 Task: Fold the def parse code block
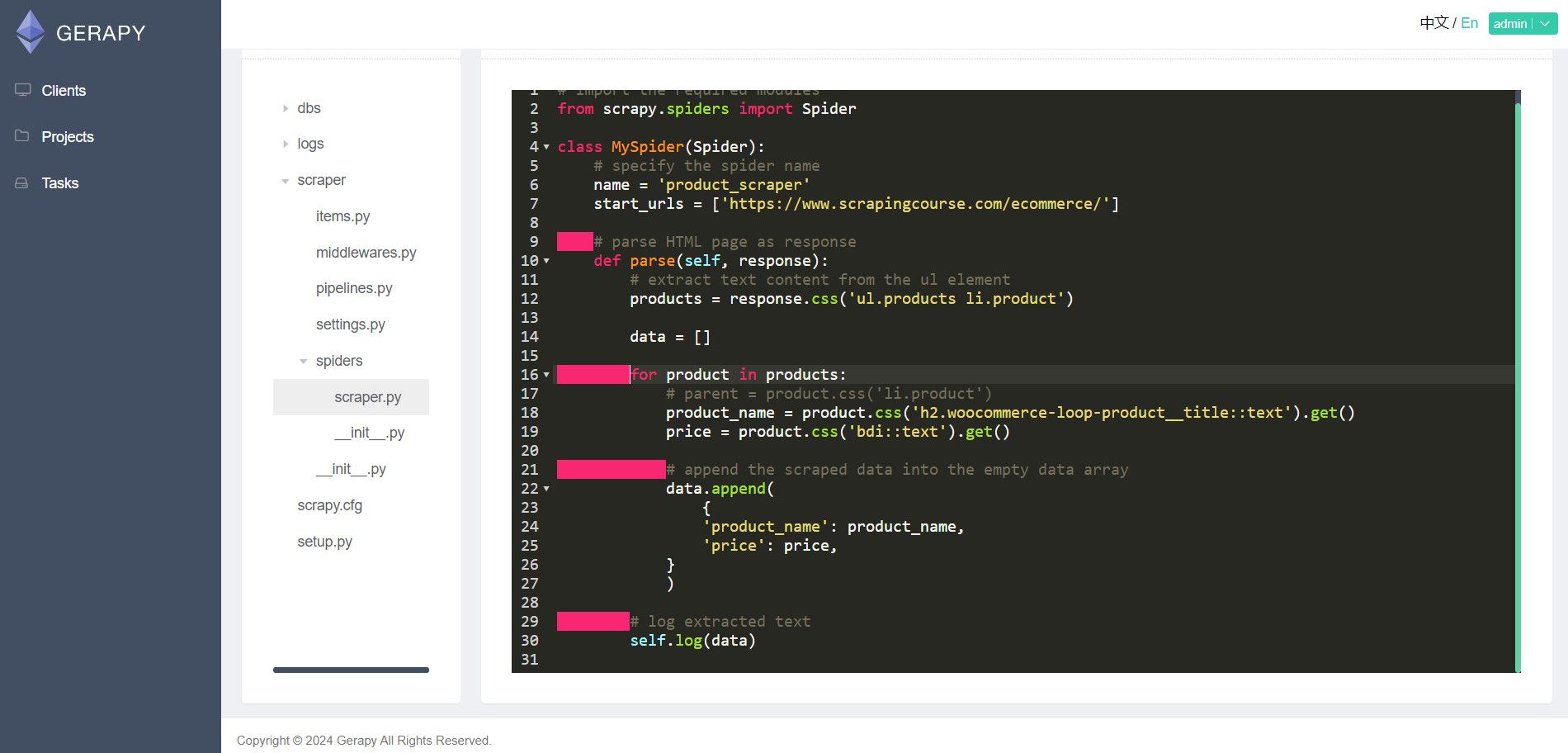[x=546, y=261]
